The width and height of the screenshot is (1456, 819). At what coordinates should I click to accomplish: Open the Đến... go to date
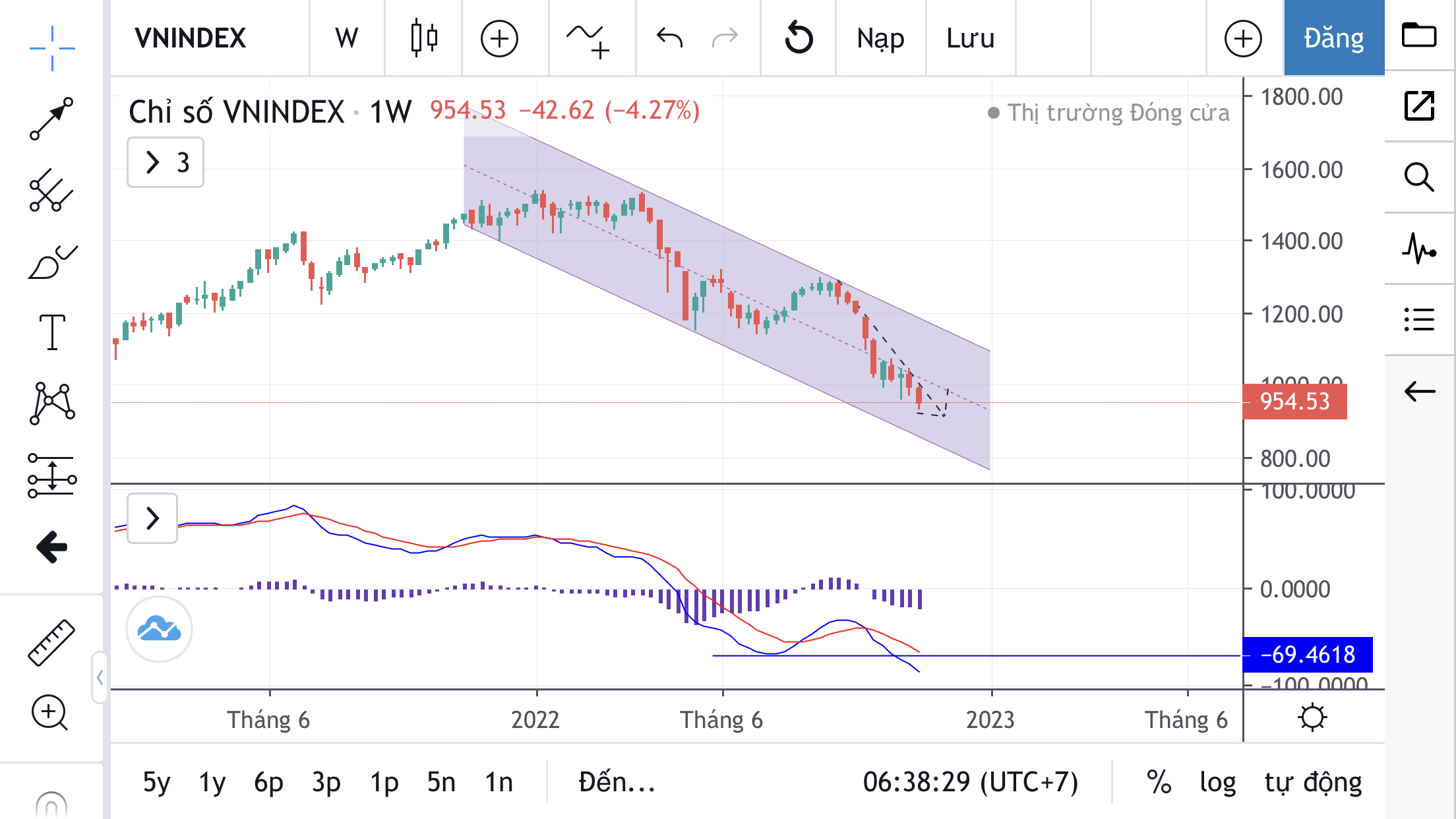(x=617, y=783)
